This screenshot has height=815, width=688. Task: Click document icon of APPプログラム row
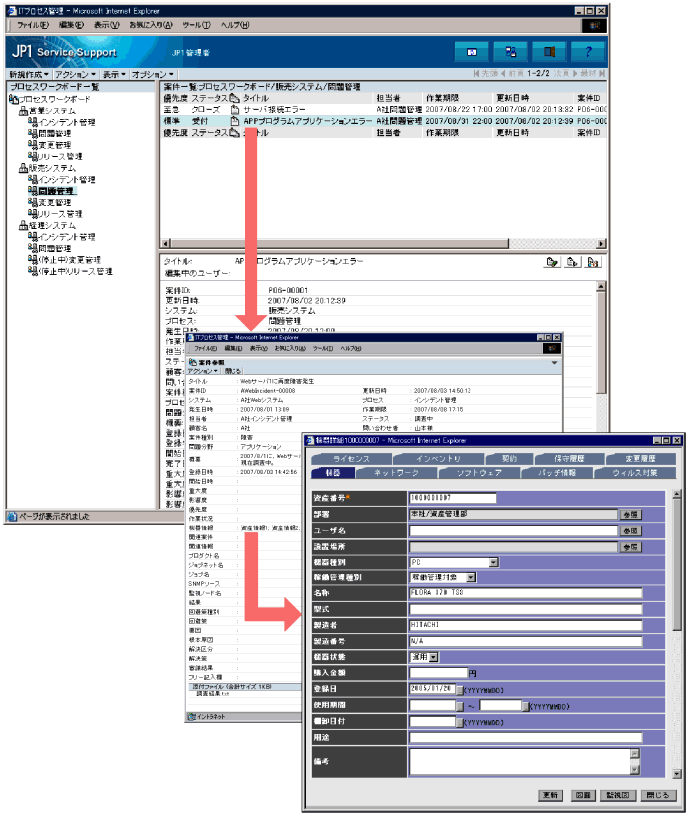234,121
